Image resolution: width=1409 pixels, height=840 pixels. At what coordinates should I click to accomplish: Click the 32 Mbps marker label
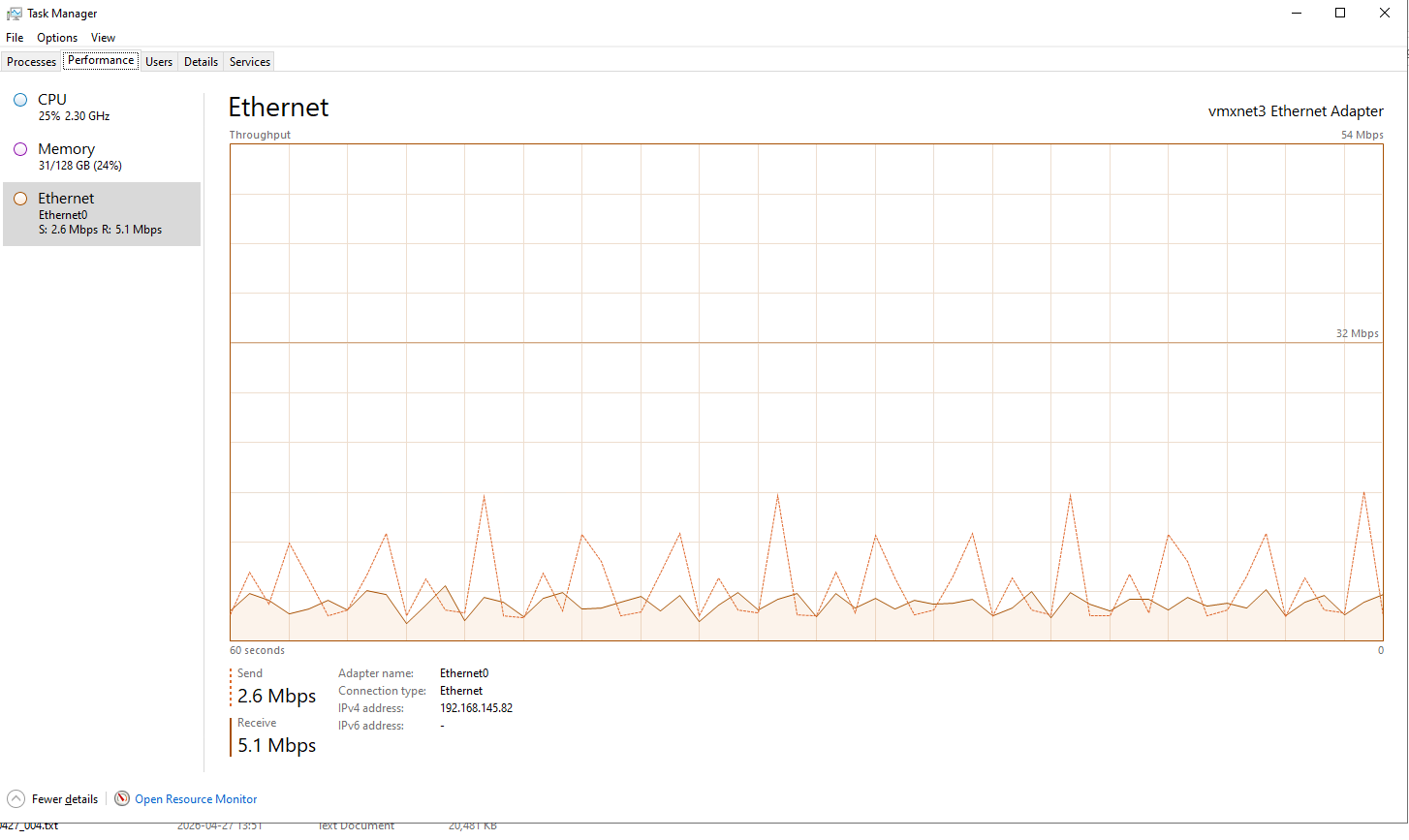coord(1357,333)
